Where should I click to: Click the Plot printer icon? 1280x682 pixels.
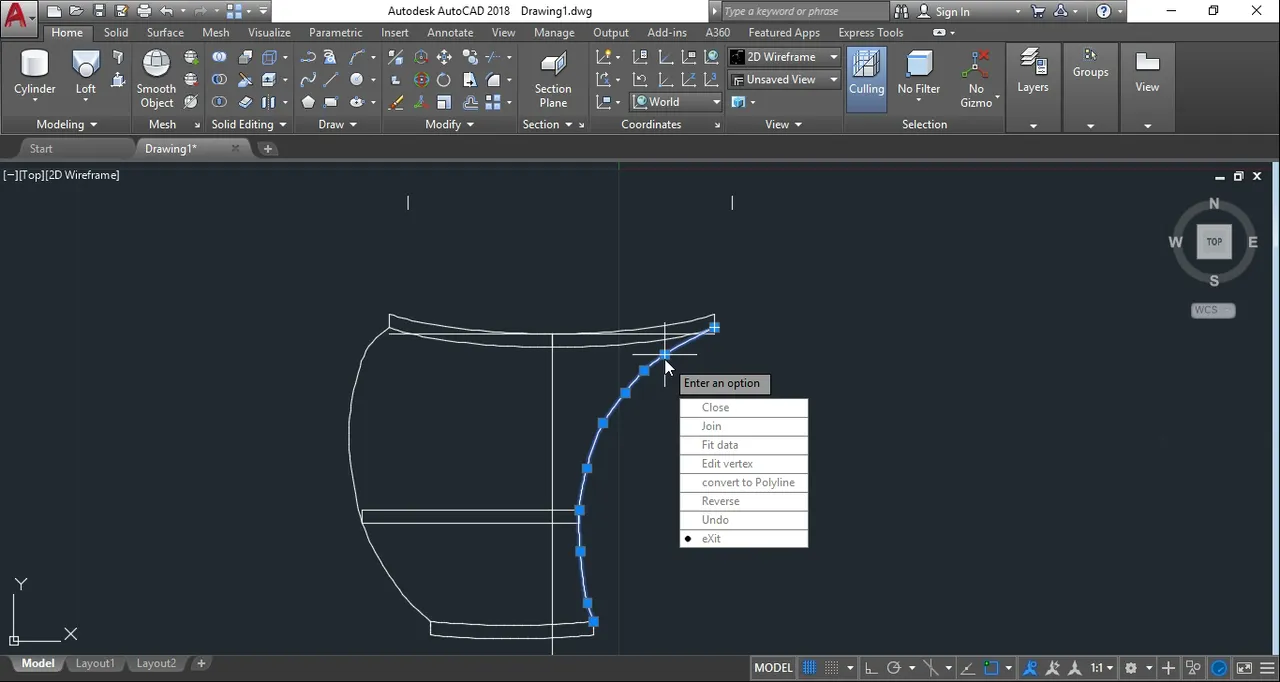point(144,12)
